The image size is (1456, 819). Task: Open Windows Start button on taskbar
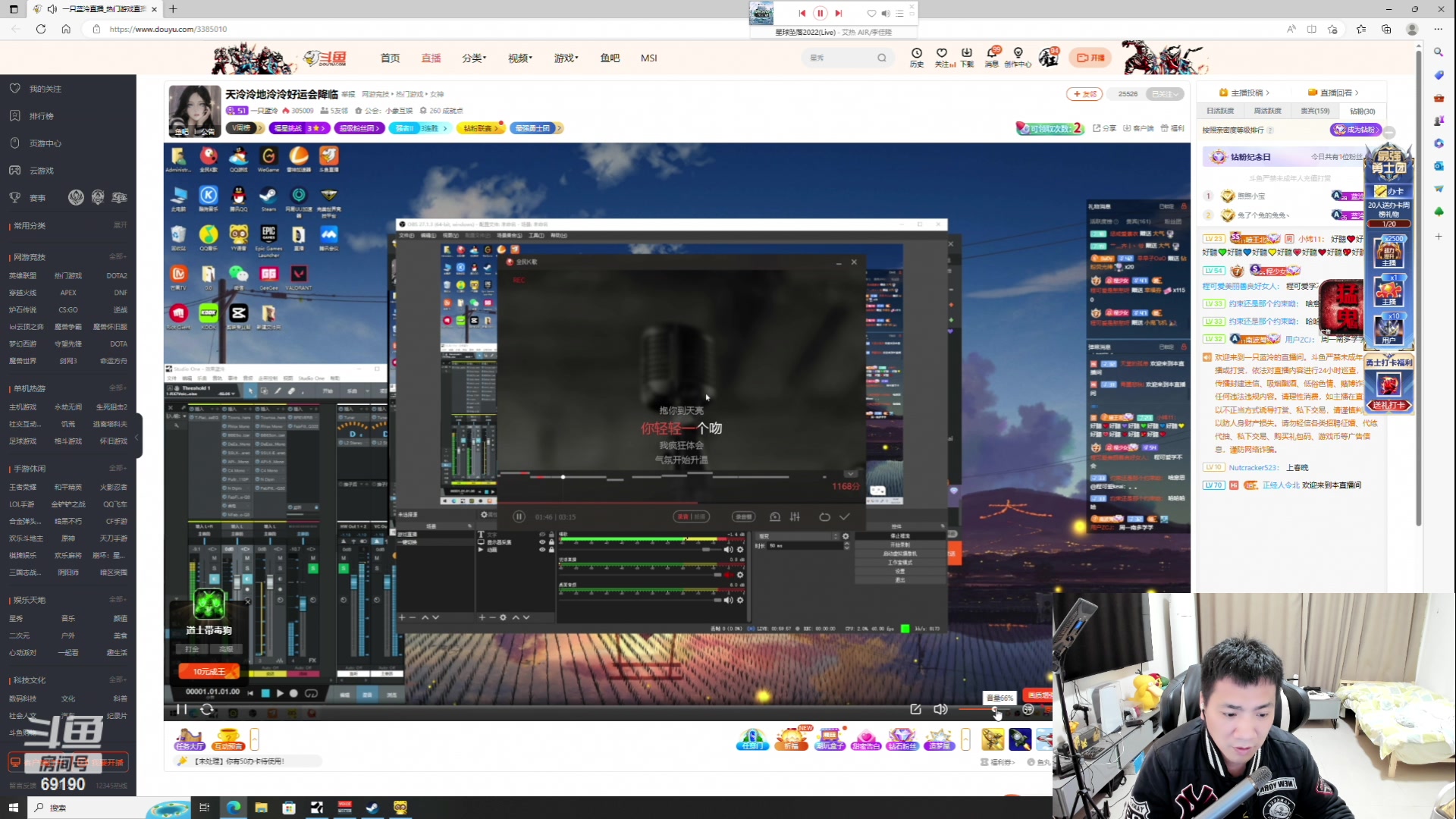tap(13, 808)
